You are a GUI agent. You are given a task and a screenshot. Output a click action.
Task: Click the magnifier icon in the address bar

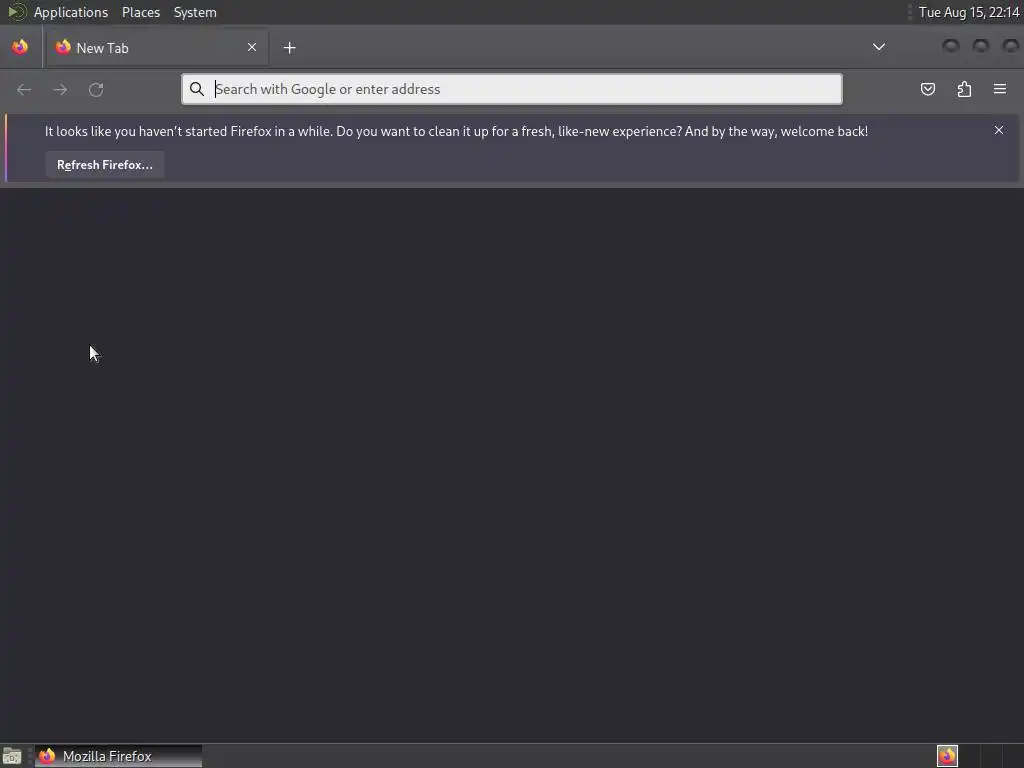[x=197, y=89]
